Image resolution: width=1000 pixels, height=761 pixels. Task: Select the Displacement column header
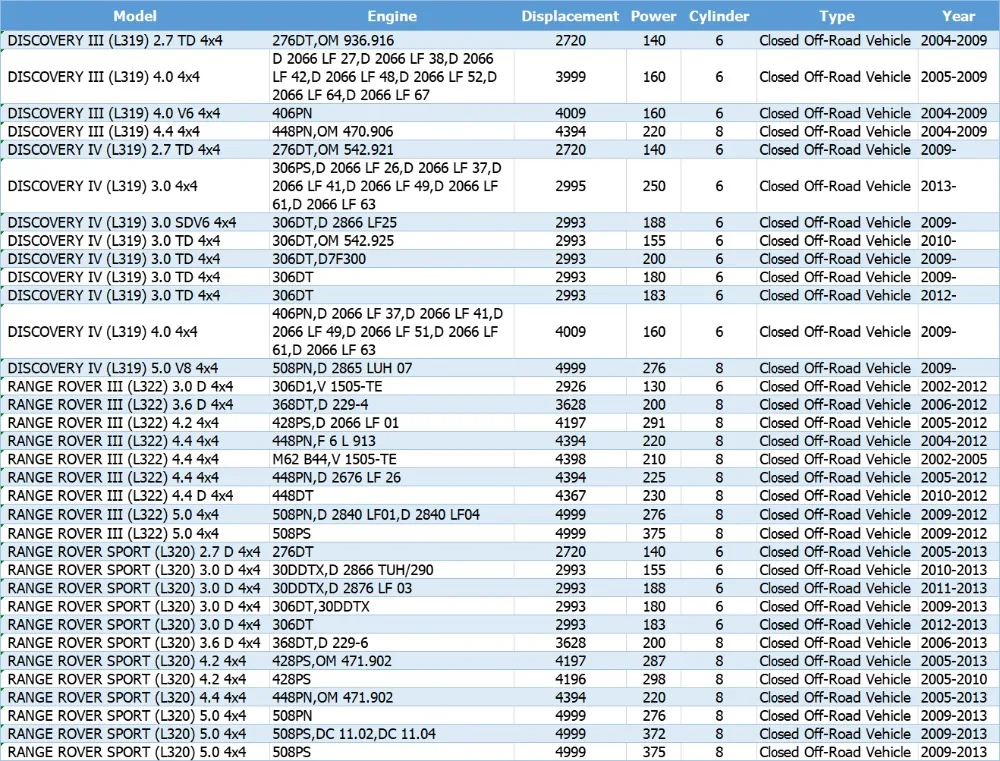570,16
